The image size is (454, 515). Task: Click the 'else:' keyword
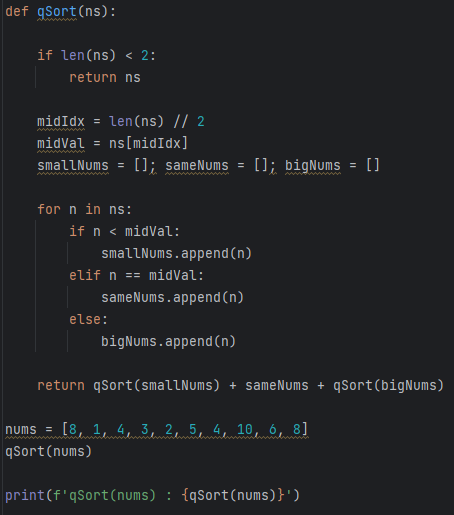[88, 320]
